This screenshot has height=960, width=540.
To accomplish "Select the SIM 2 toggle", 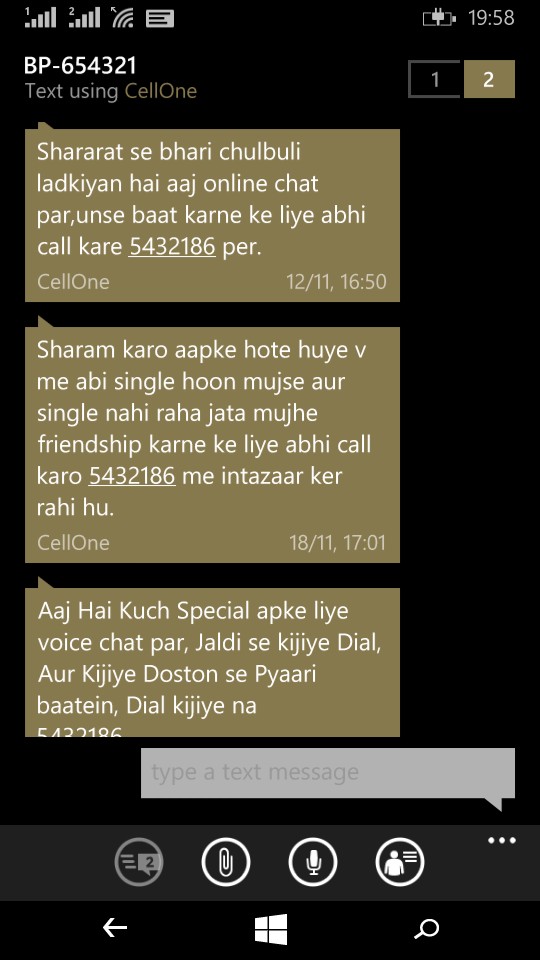I will (489, 79).
